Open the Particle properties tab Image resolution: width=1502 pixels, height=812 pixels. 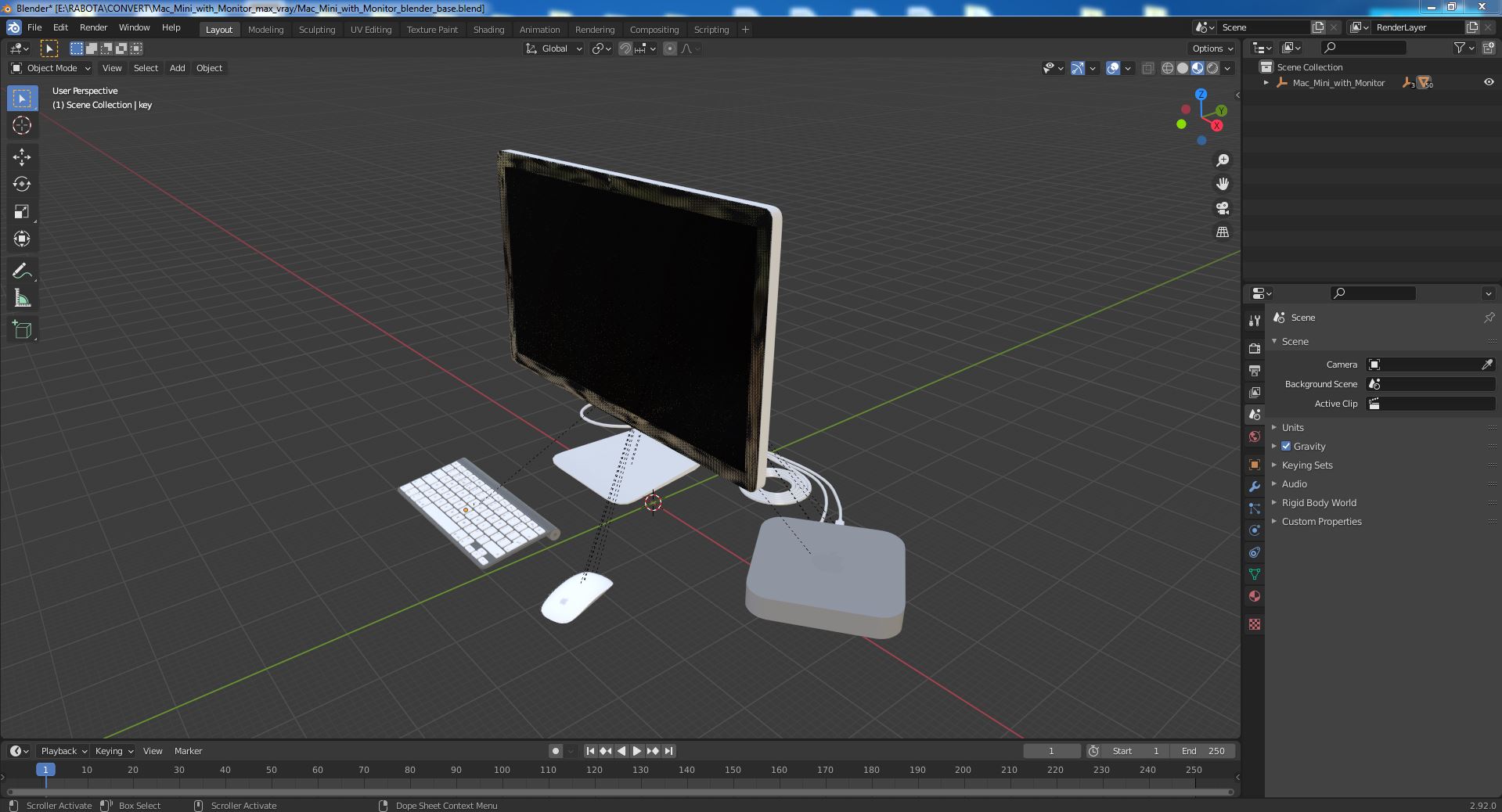1255,508
